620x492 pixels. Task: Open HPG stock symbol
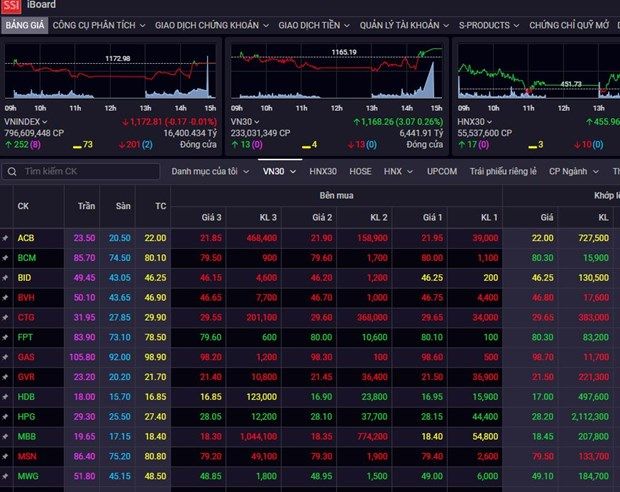(26, 416)
